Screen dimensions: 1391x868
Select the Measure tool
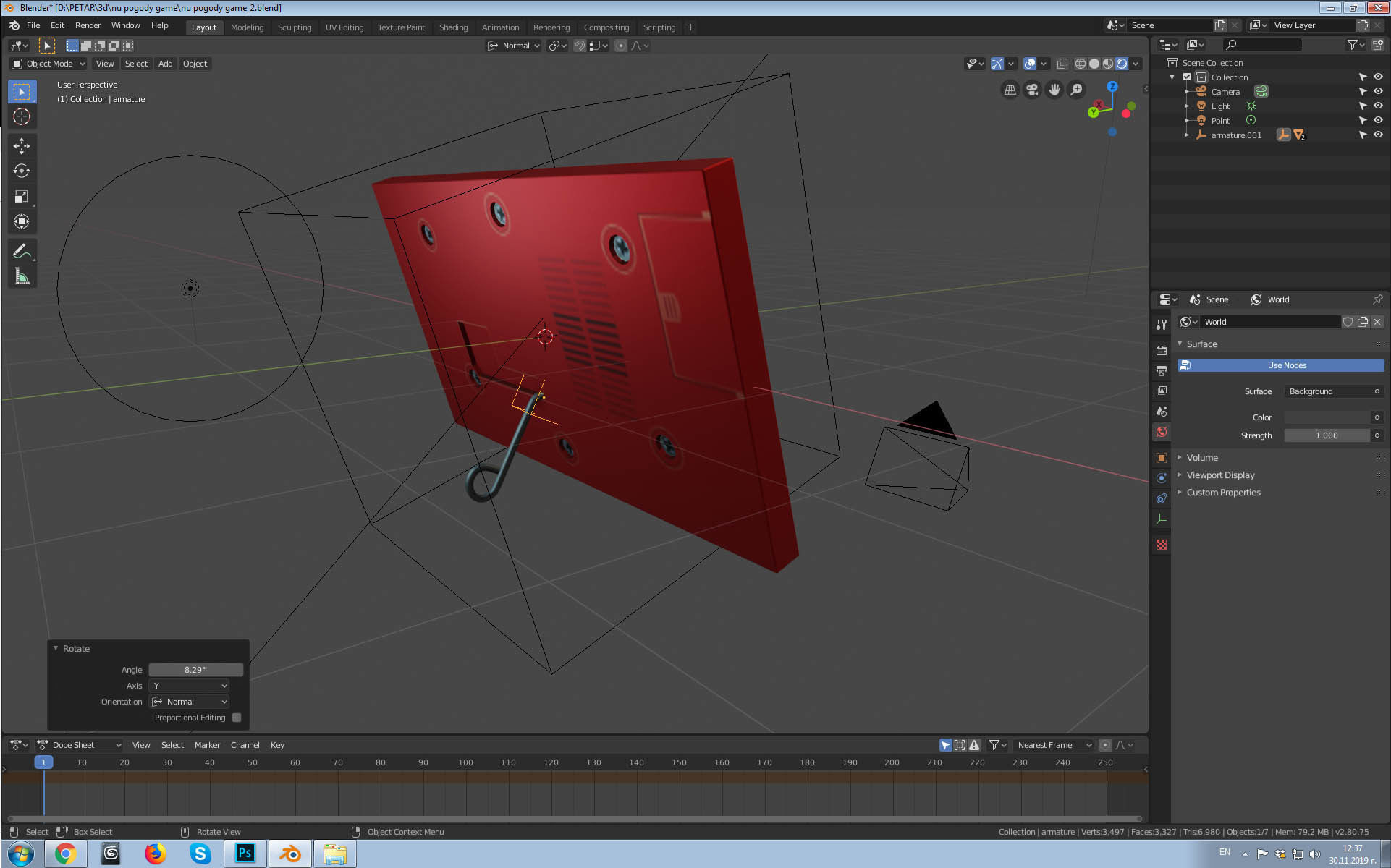(x=22, y=276)
